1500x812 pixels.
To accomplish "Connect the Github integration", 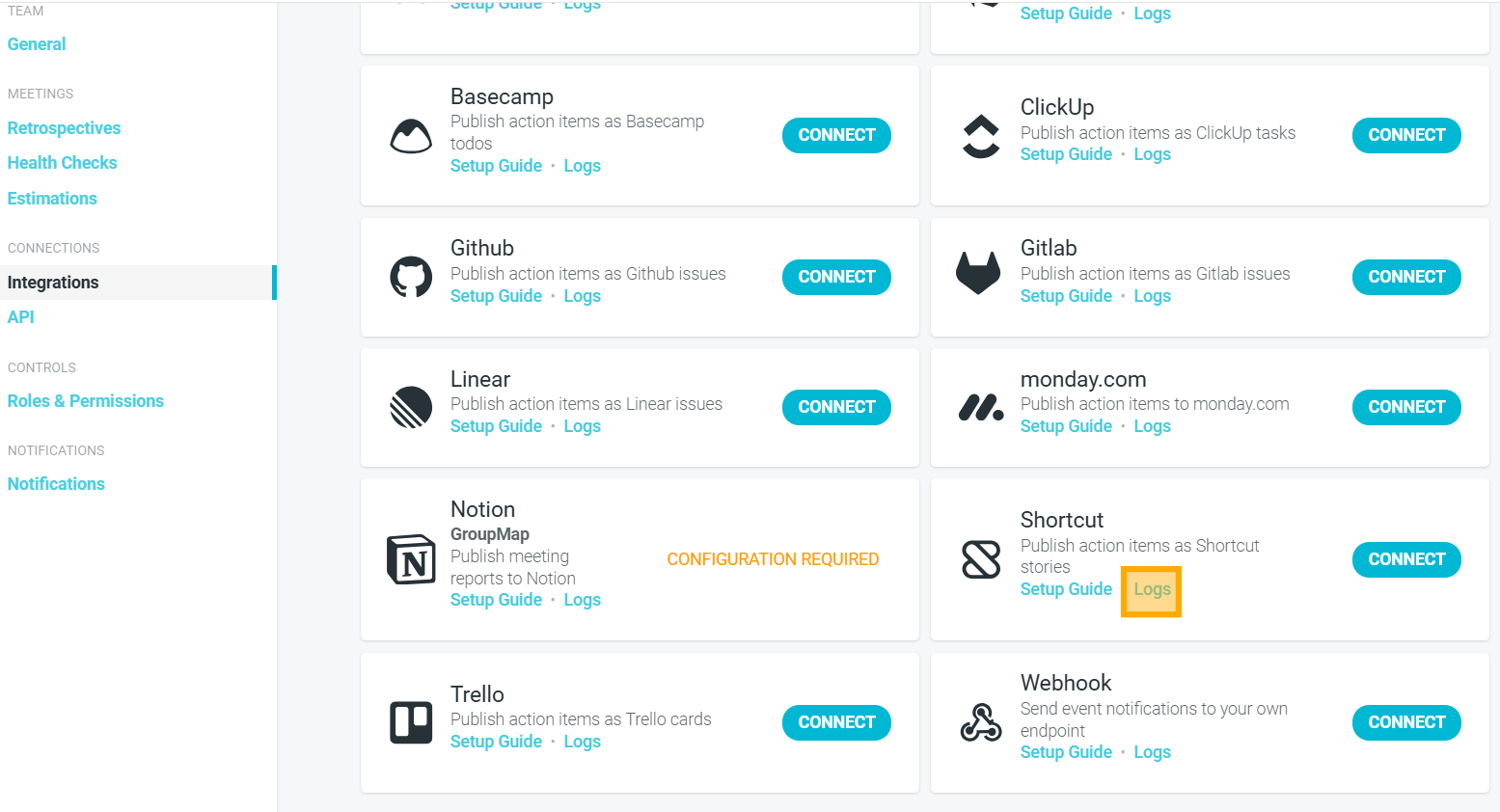I will (836, 277).
